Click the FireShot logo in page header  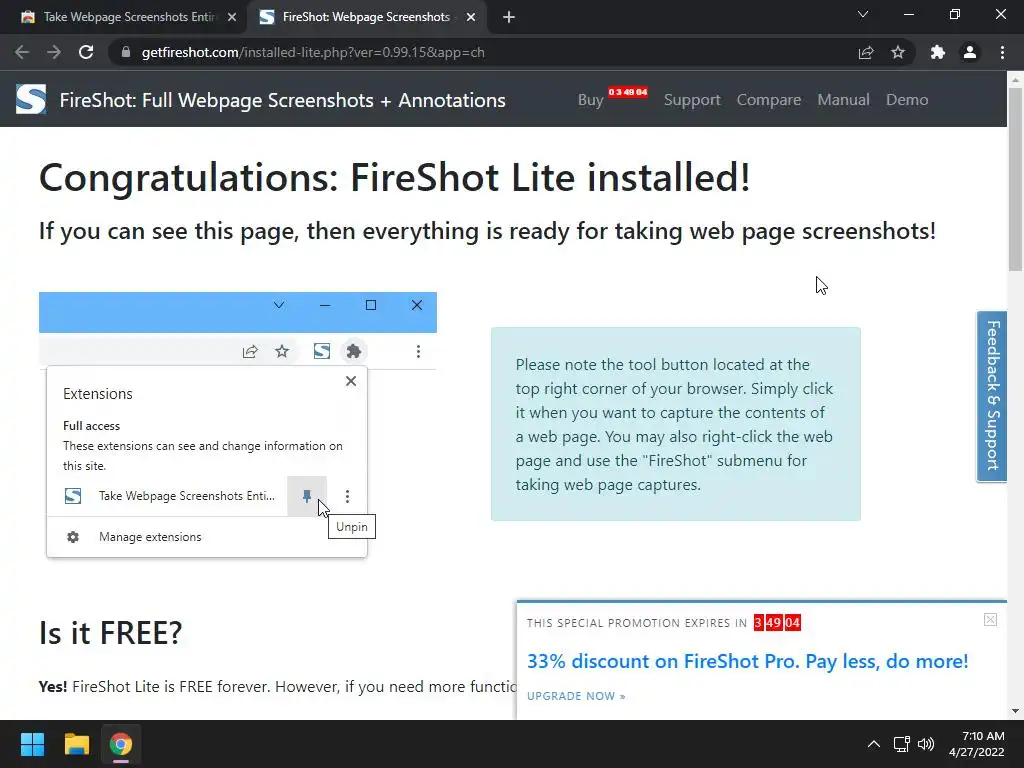click(x=31, y=99)
